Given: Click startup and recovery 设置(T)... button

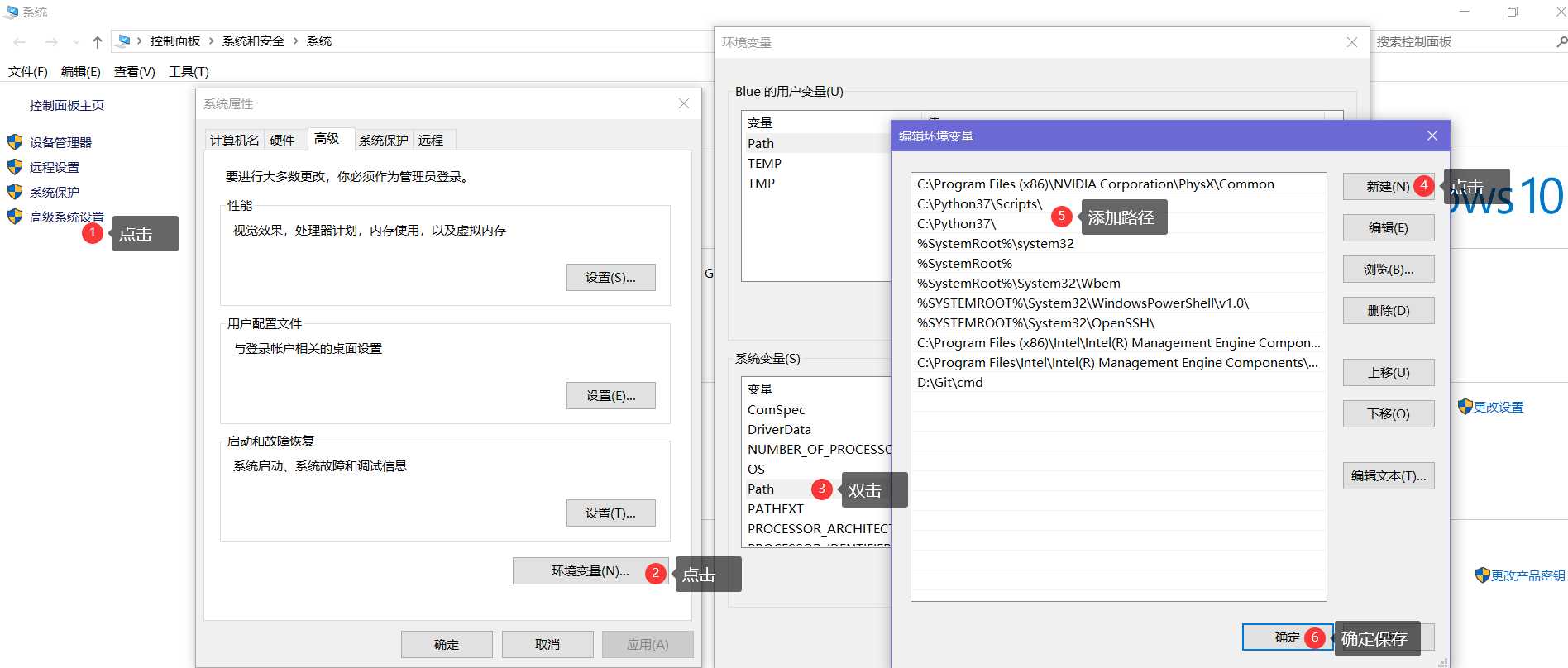Looking at the screenshot, I should click(x=611, y=513).
